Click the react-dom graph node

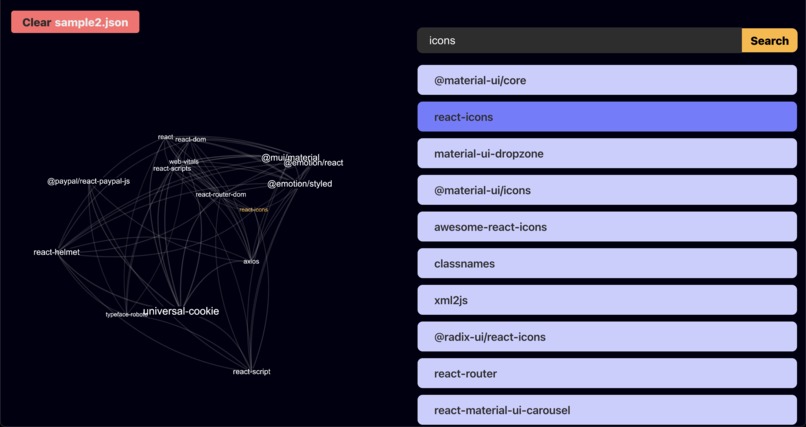click(191, 139)
